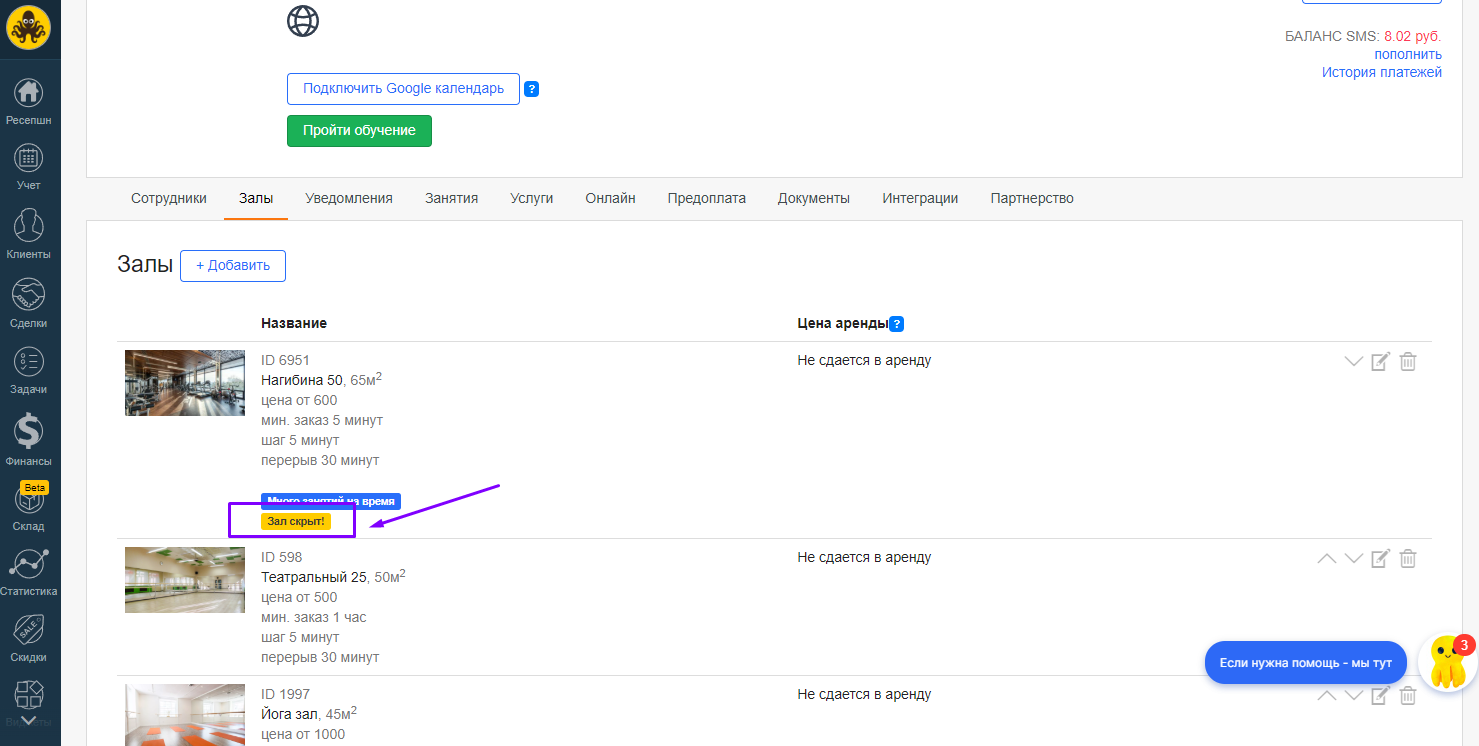1479x746 pixels.
Task: Open the Нагибина 50 hall photo
Action: 185,383
